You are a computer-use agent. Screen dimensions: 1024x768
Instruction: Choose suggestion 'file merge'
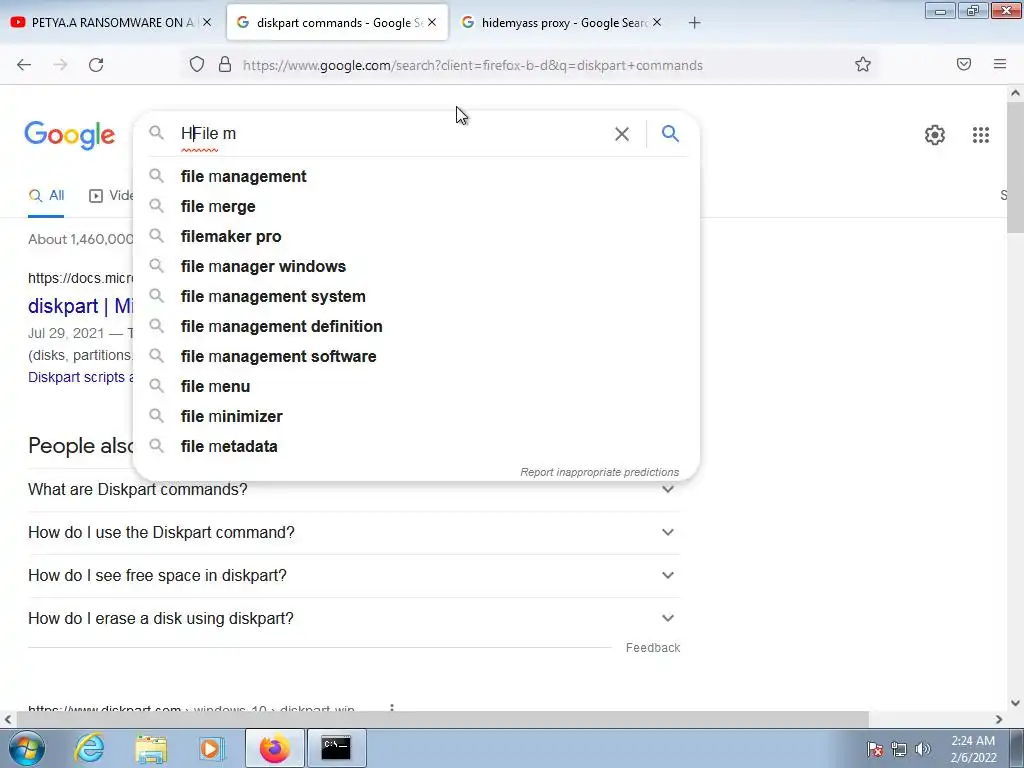point(416,206)
